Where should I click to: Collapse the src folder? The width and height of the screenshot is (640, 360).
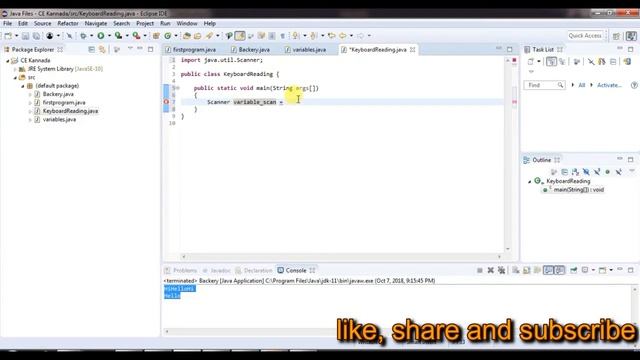click(x=15, y=78)
